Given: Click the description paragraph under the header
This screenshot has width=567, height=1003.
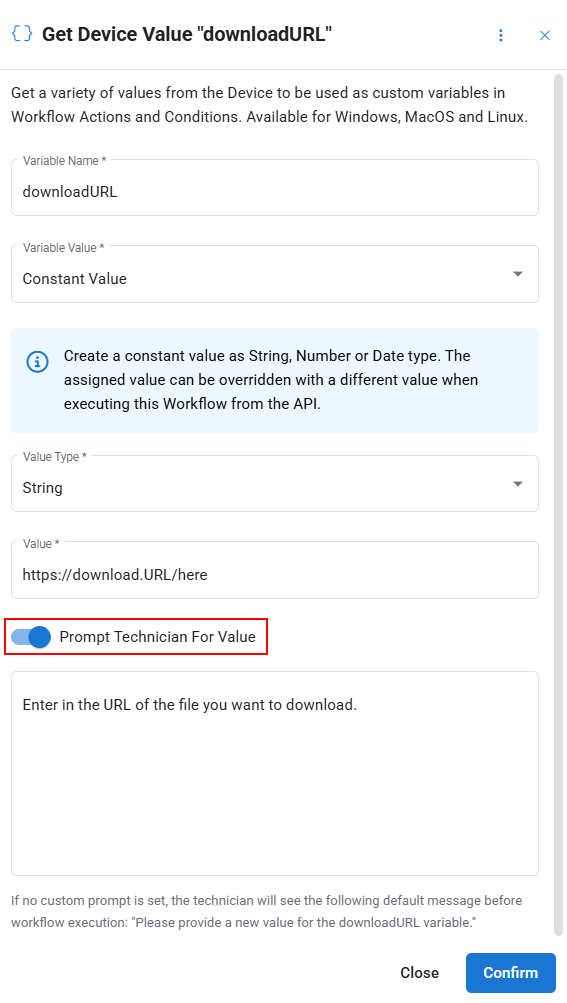Looking at the screenshot, I should (x=269, y=105).
